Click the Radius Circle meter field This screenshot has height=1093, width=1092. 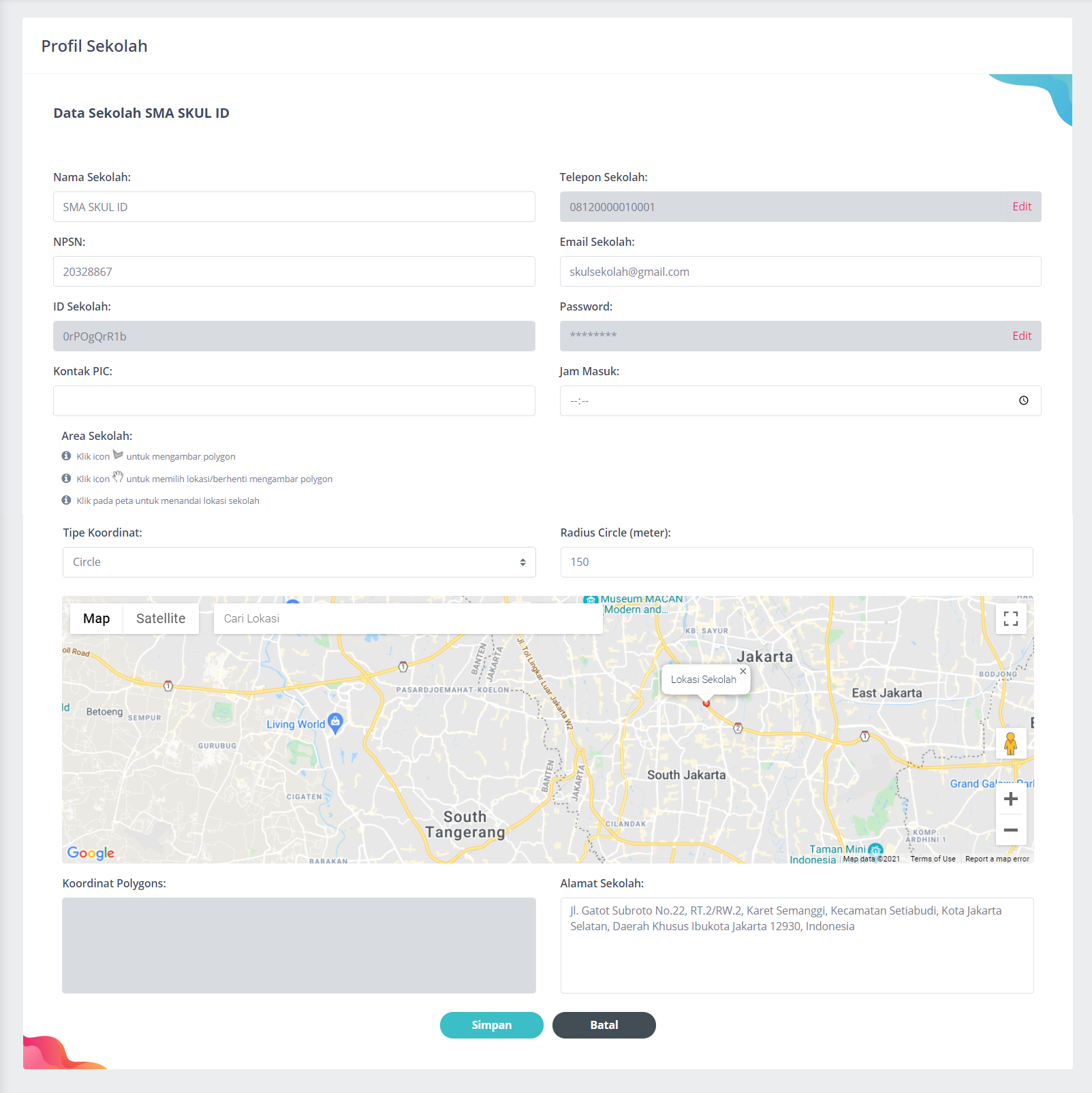[x=796, y=562]
